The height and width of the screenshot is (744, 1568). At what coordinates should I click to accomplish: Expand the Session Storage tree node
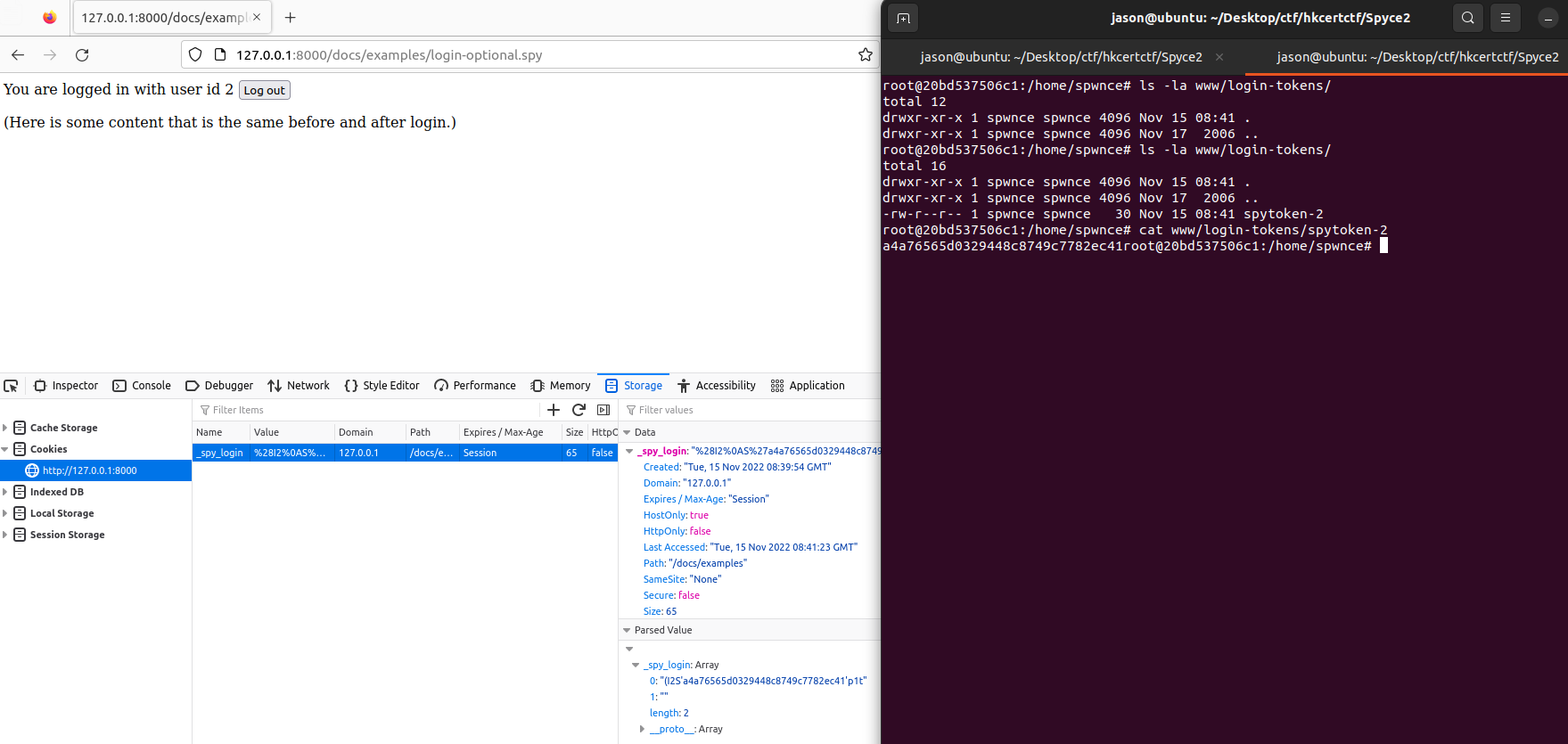tap(5, 535)
